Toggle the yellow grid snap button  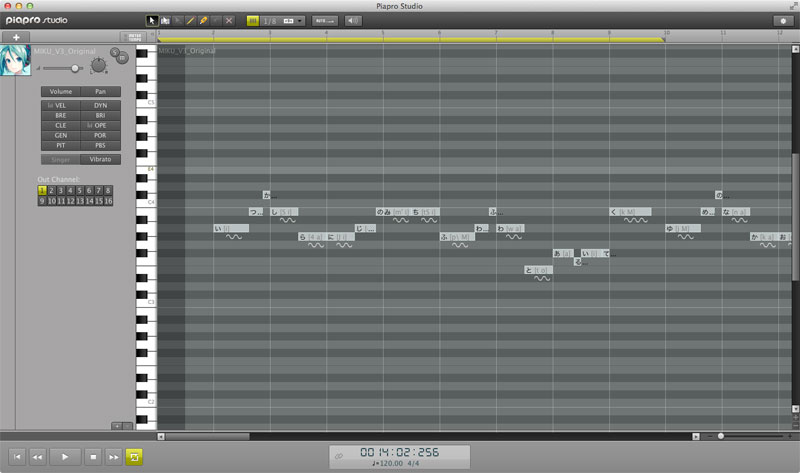coord(253,21)
